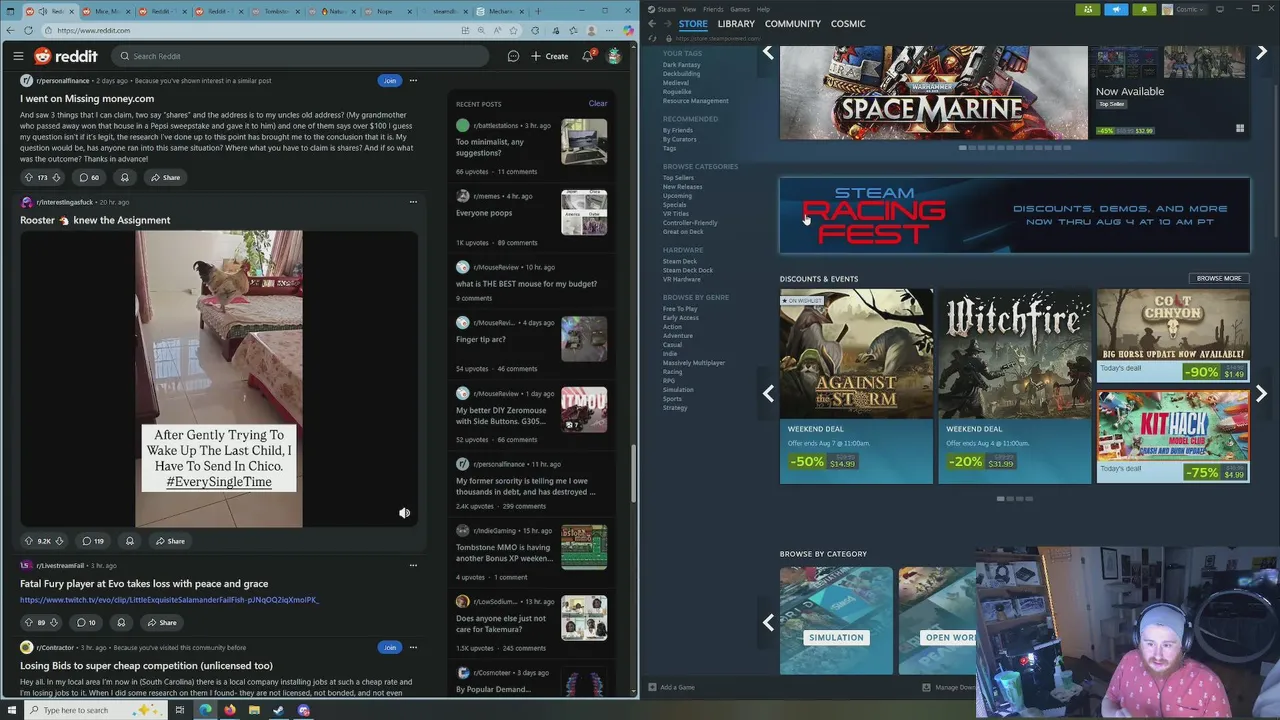Open Steam notifications bell button
Screen dimensions: 1280x720
click(1144, 9)
